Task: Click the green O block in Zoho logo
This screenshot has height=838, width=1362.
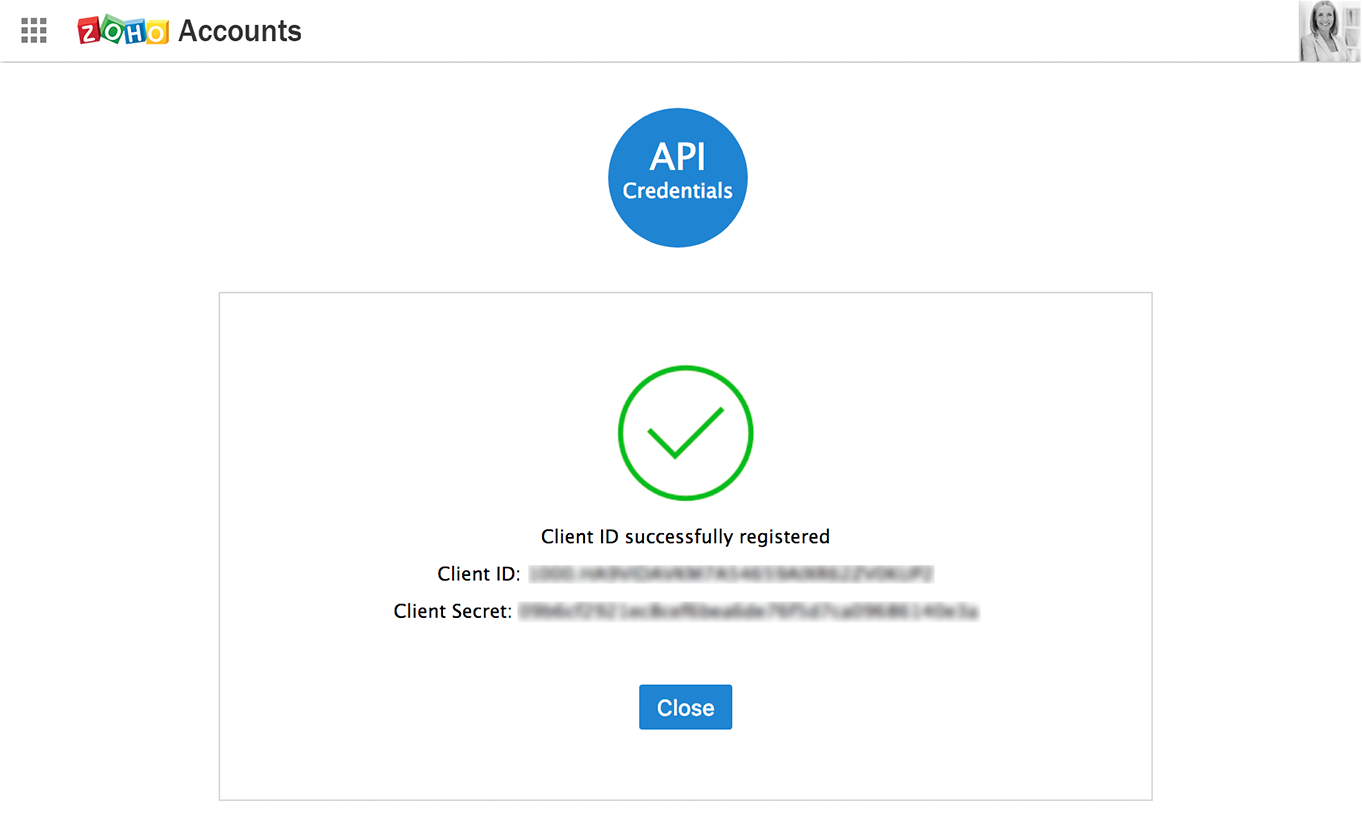Action: [x=111, y=30]
